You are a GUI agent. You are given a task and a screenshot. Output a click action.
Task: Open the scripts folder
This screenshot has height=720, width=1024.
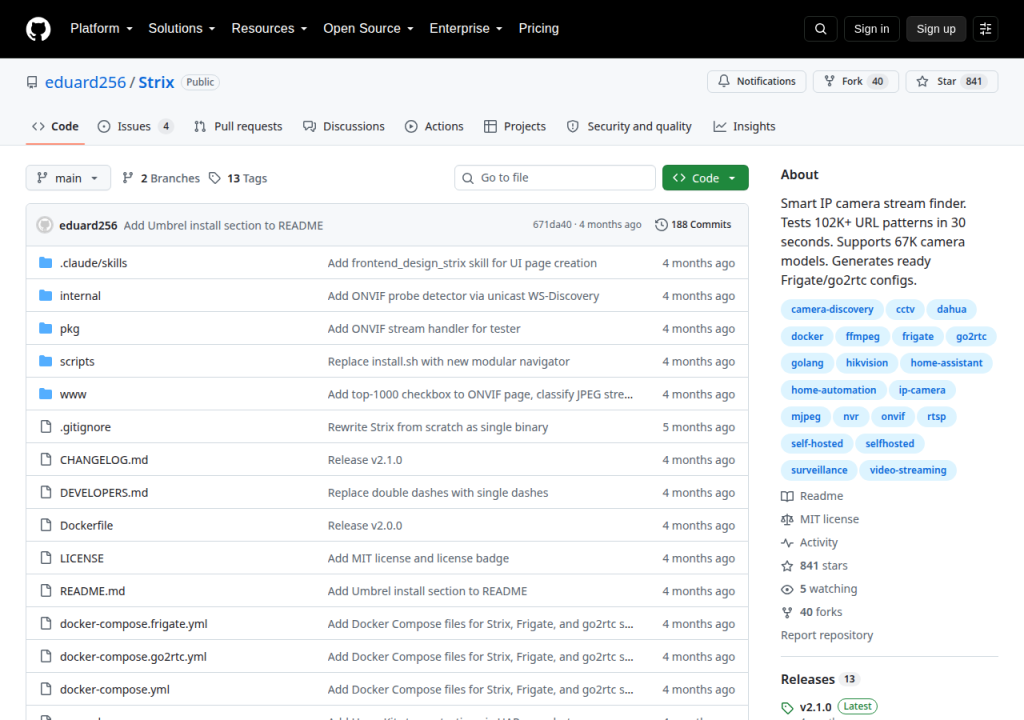(77, 361)
